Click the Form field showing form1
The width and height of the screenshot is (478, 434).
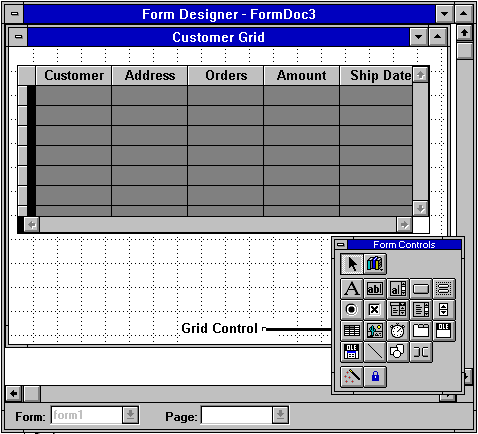(87, 415)
